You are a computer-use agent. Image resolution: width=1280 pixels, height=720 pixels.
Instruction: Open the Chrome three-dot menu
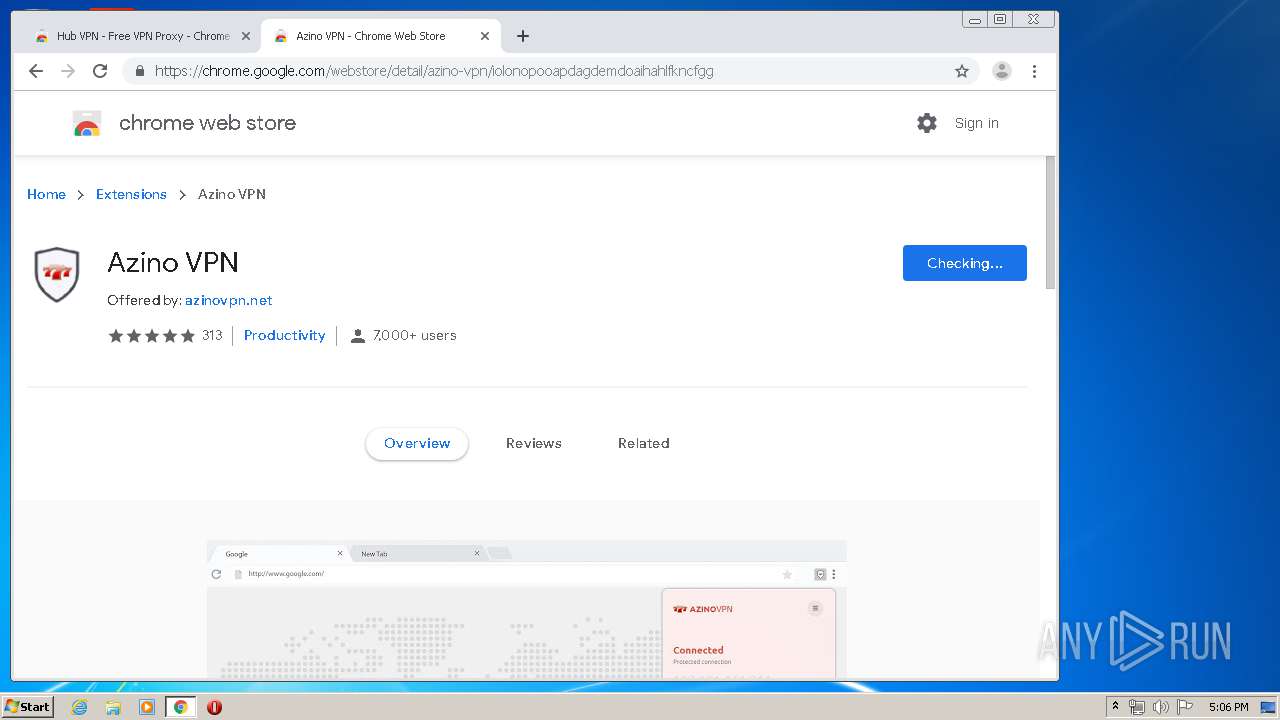[x=1034, y=71]
